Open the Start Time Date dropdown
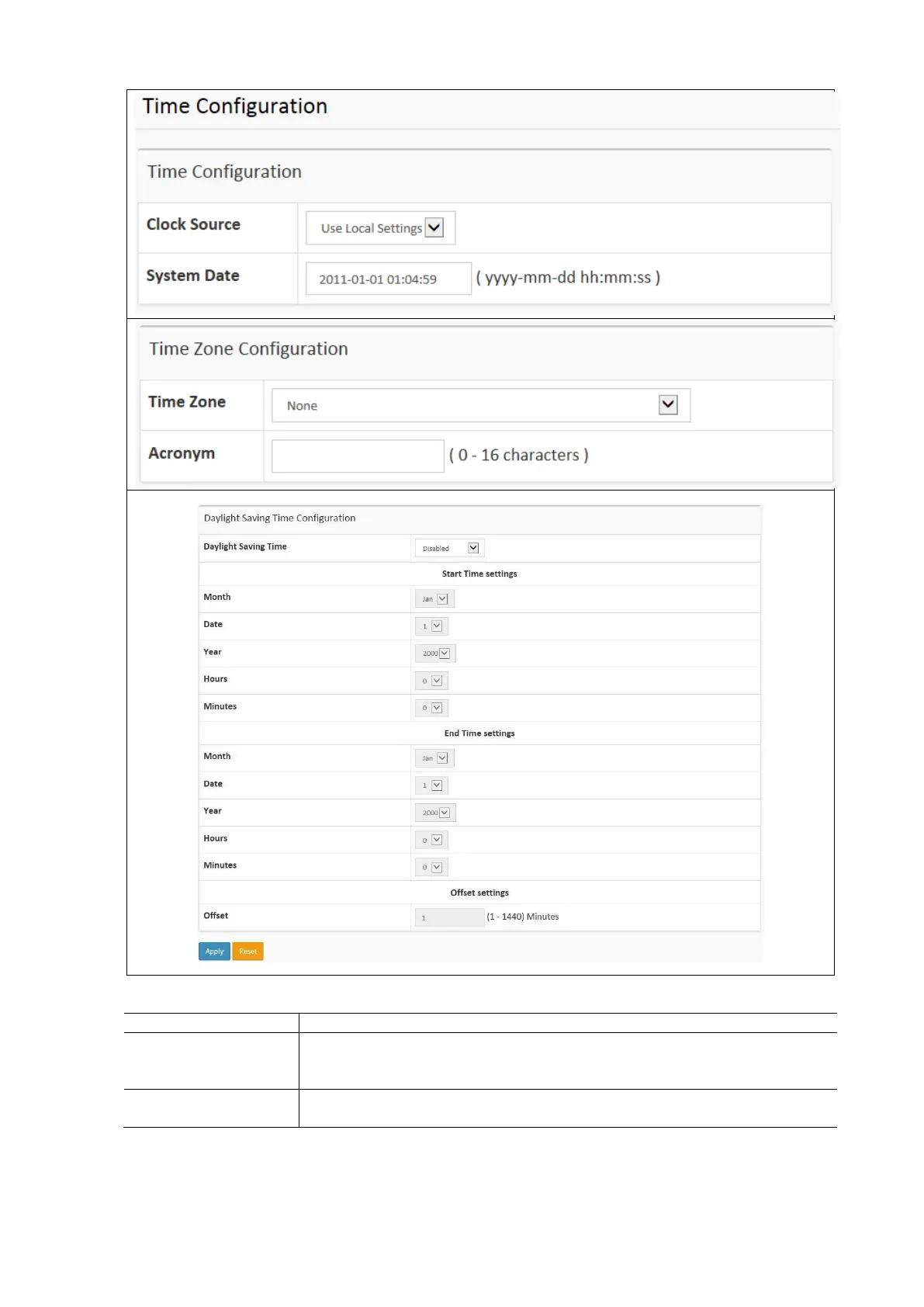The height and width of the screenshot is (1307, 924). coord(431,626)
